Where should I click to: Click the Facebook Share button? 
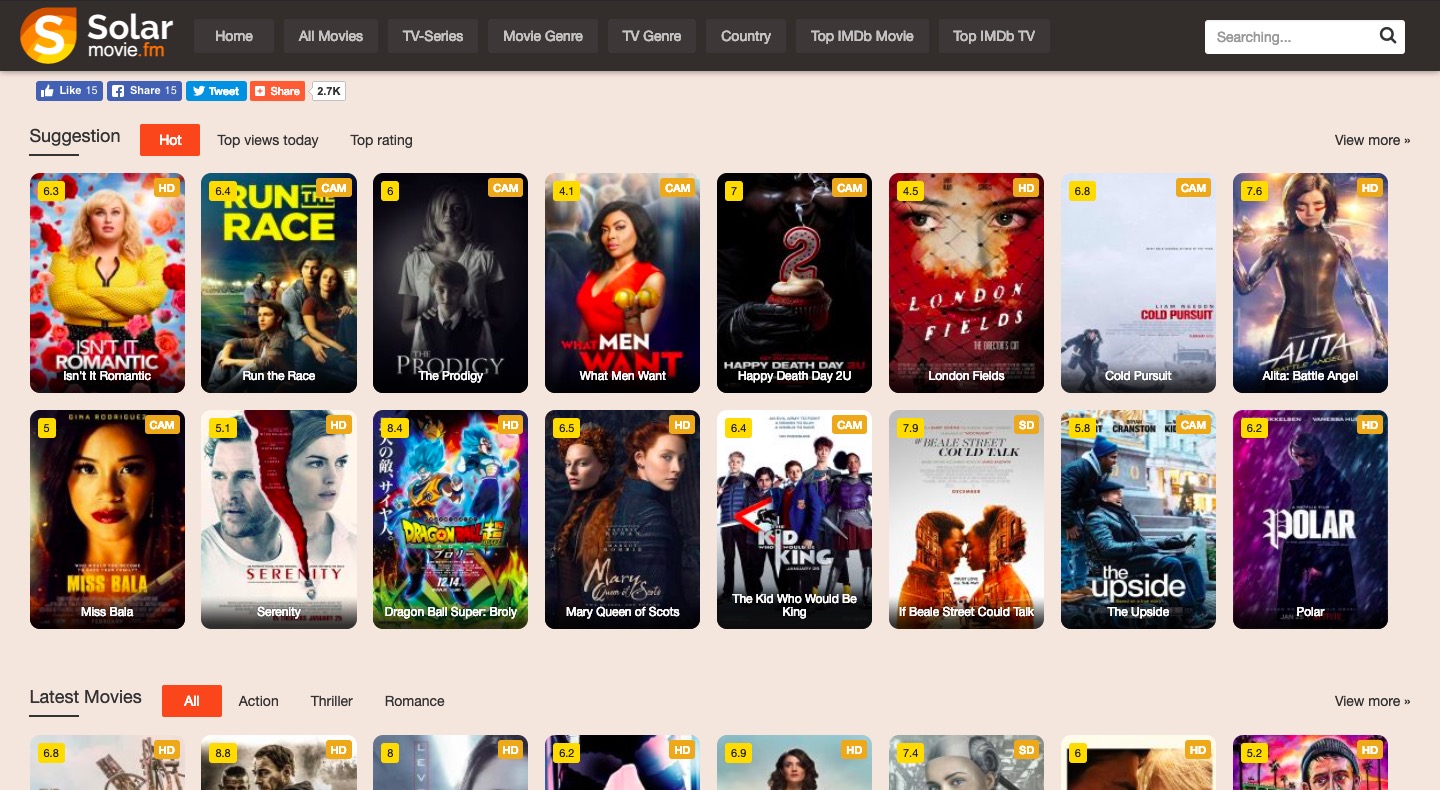(144, 91)
